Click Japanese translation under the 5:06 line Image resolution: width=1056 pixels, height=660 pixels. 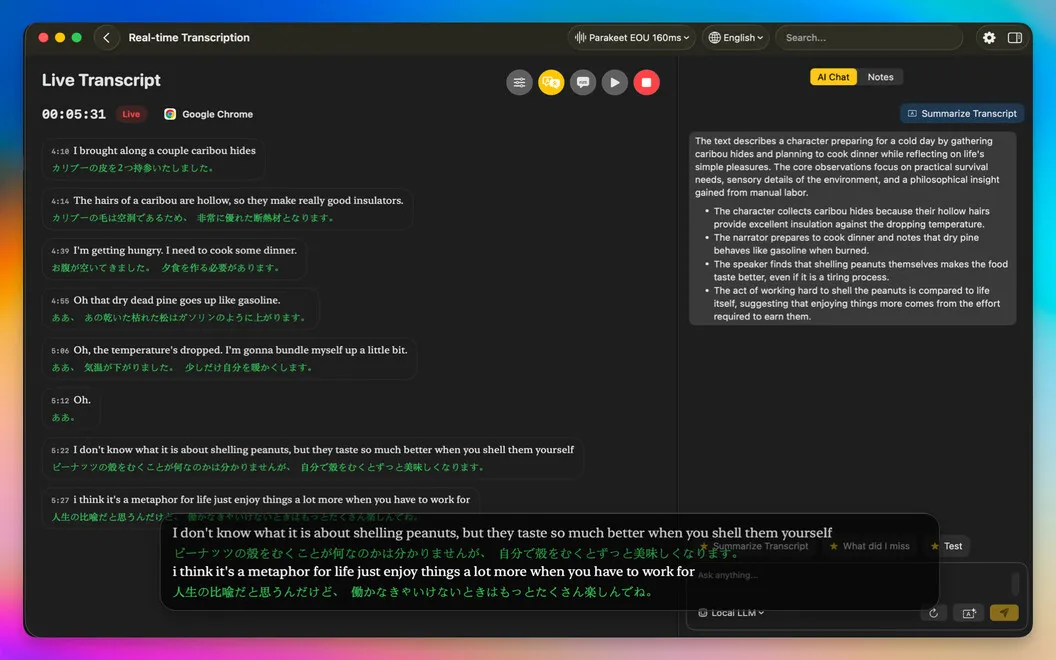pos(182,368)
